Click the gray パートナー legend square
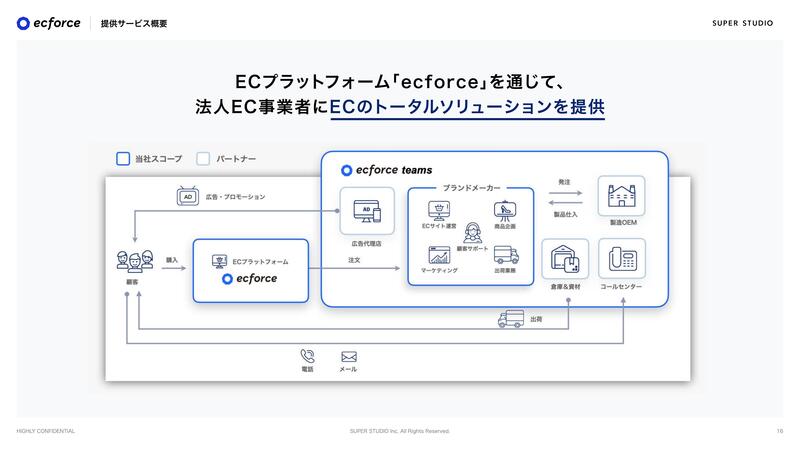This screenshot has height=450, width=800. 203,159
